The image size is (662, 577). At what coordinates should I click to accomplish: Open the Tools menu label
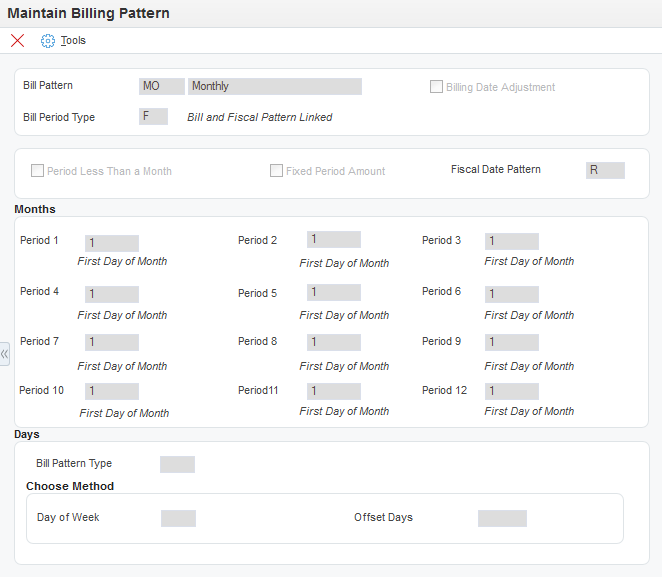tap(73, 41)
